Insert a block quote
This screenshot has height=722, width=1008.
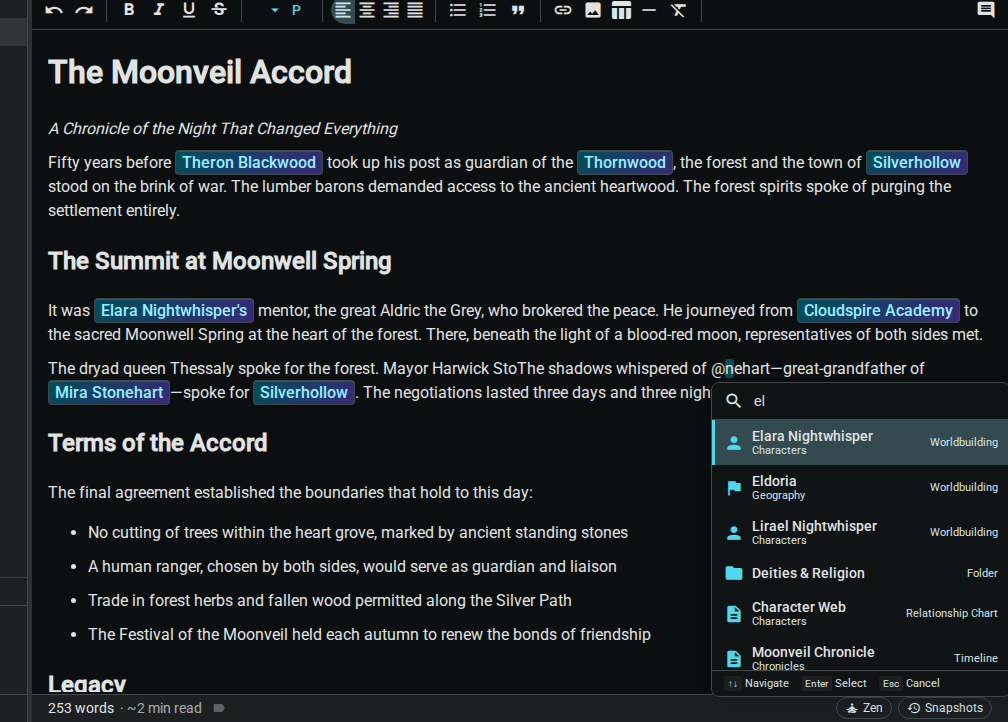pyautogui.click(x=518, y=10)
